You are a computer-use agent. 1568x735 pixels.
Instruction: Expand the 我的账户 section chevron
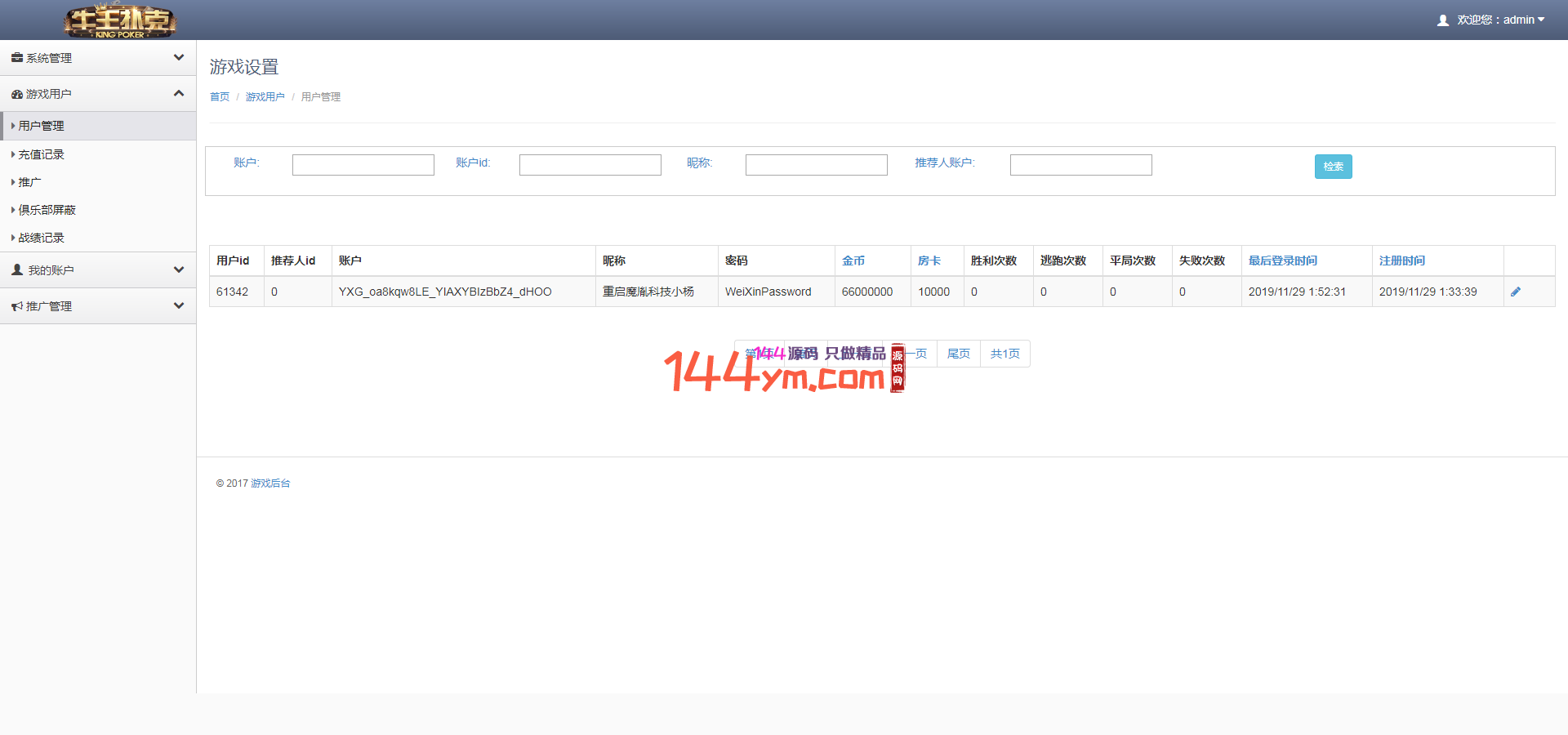179,269
